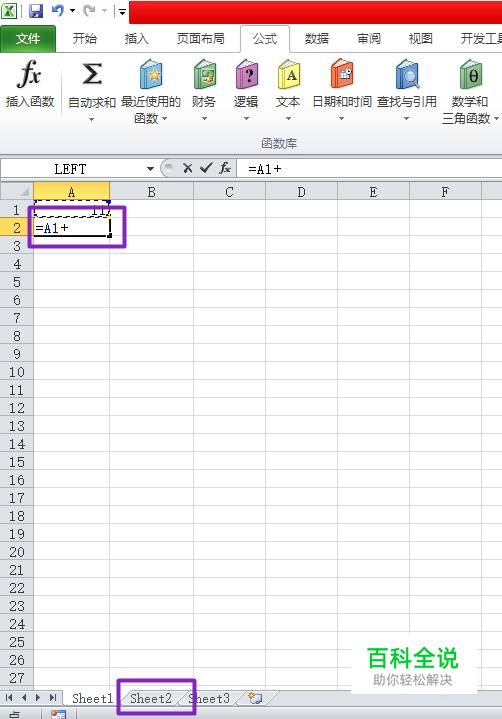This screenshot has height=719, width=502.
Task: Select row 27 header
Action: tap(17, 678)
